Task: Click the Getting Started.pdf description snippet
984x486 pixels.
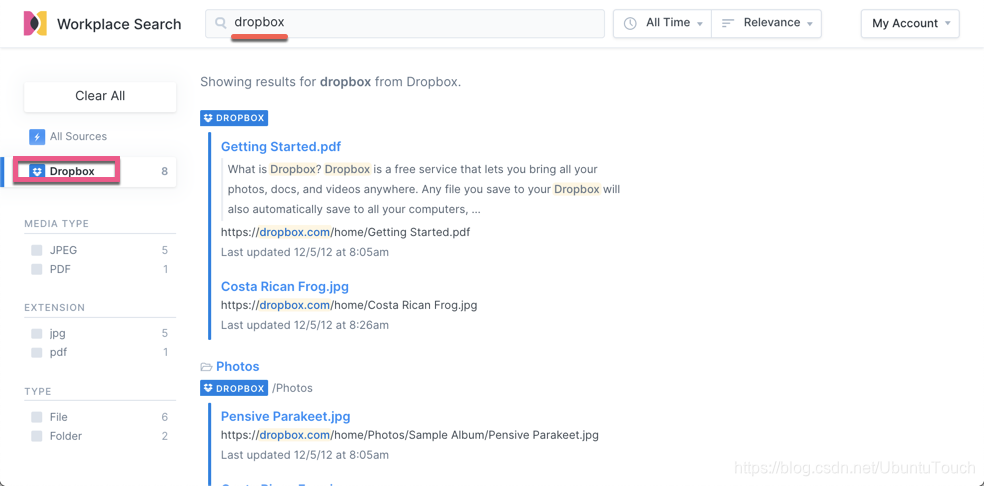Action: click(x=424, y=189)
